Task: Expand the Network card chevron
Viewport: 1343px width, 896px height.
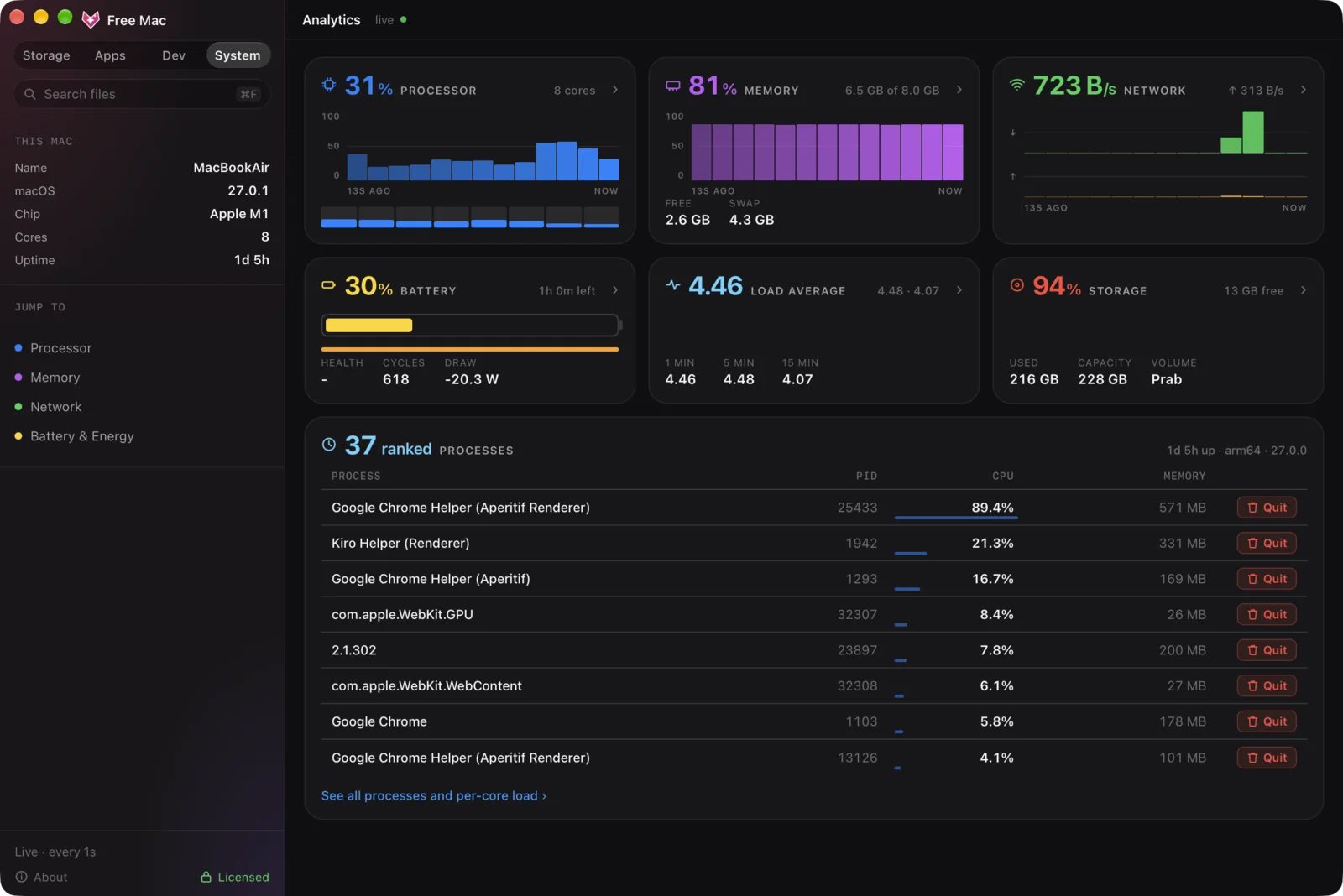Action: (x=1304, y=90)
